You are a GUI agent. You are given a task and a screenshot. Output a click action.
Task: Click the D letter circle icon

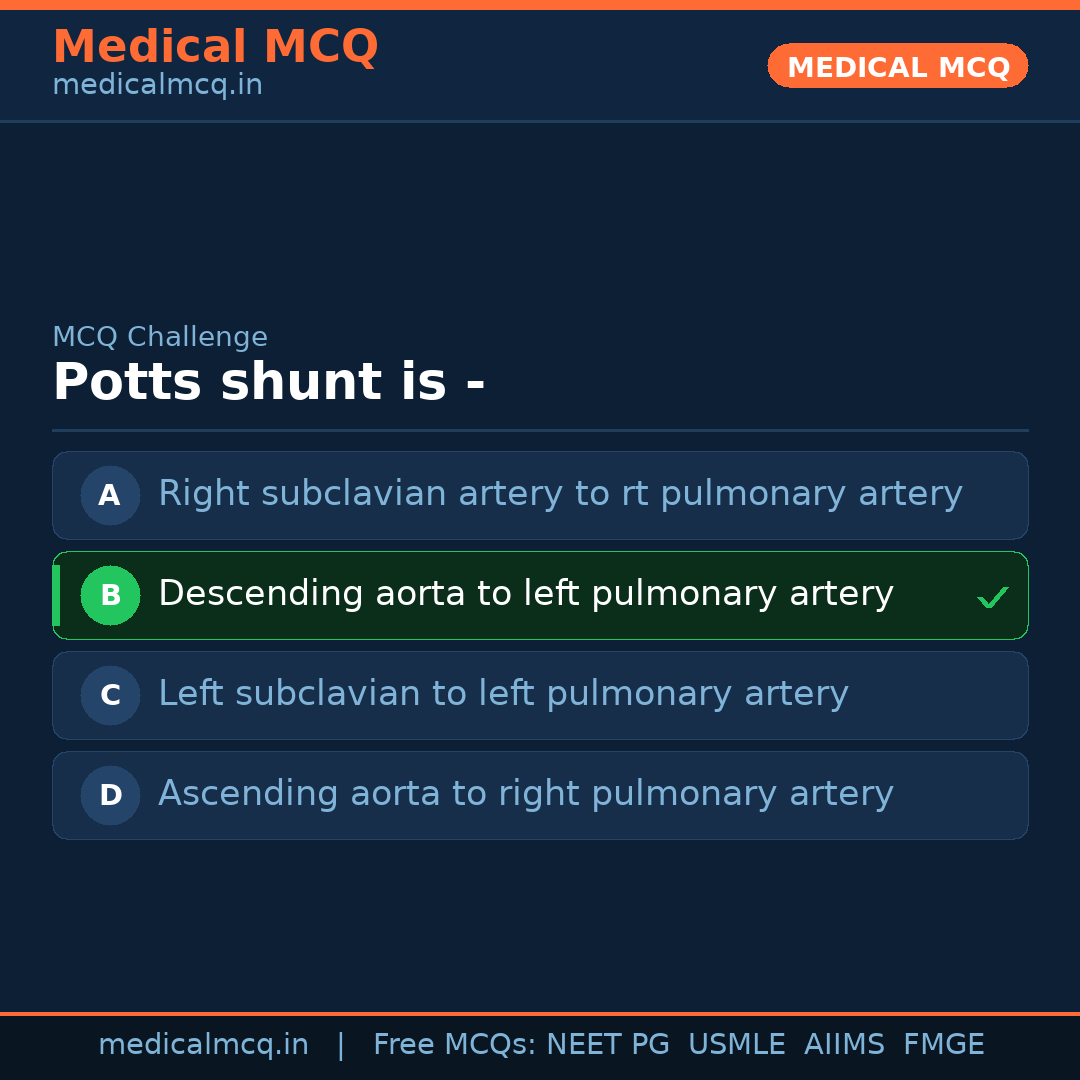[110, 795]
